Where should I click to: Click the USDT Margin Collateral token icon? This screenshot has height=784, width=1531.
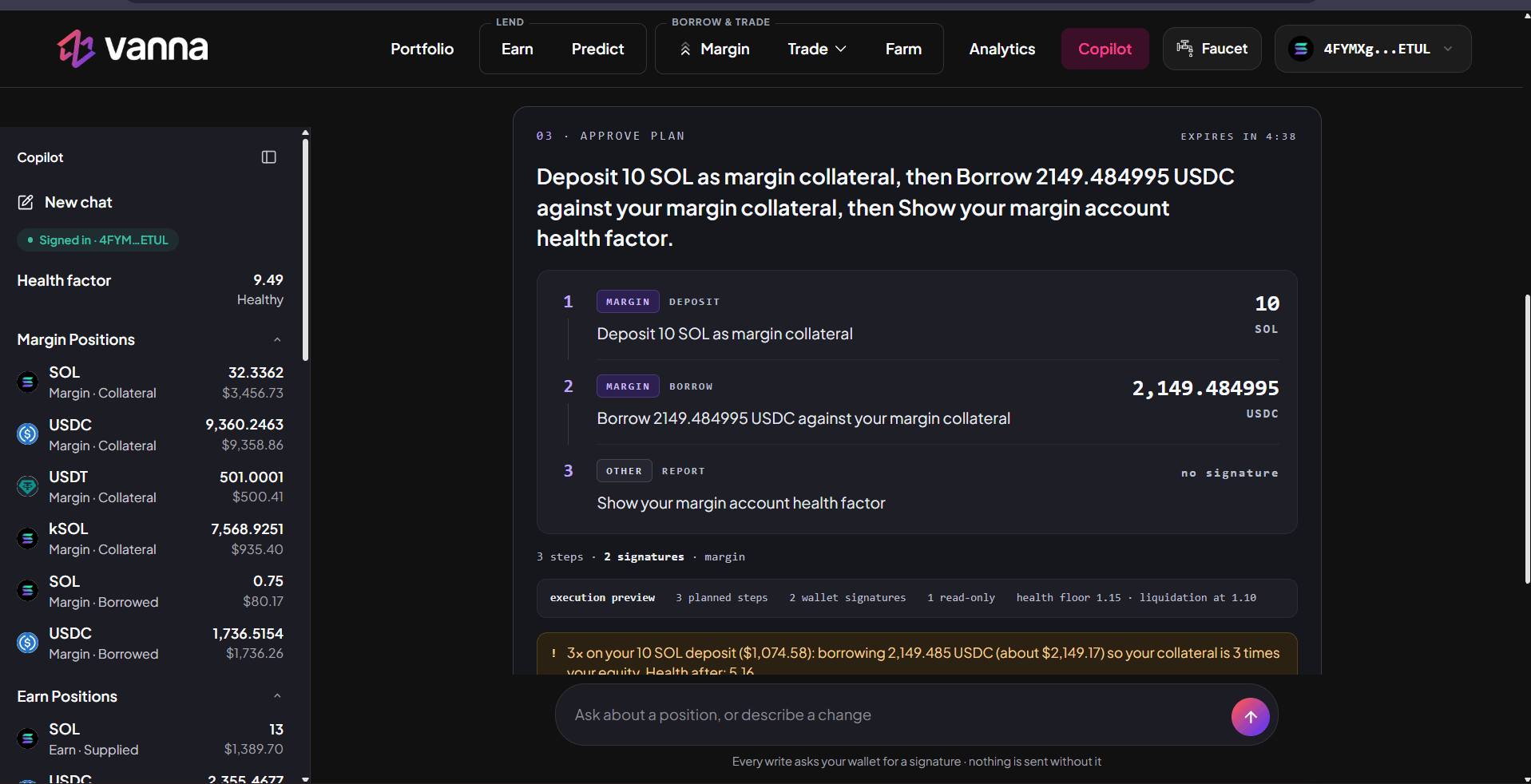point(28,486)
